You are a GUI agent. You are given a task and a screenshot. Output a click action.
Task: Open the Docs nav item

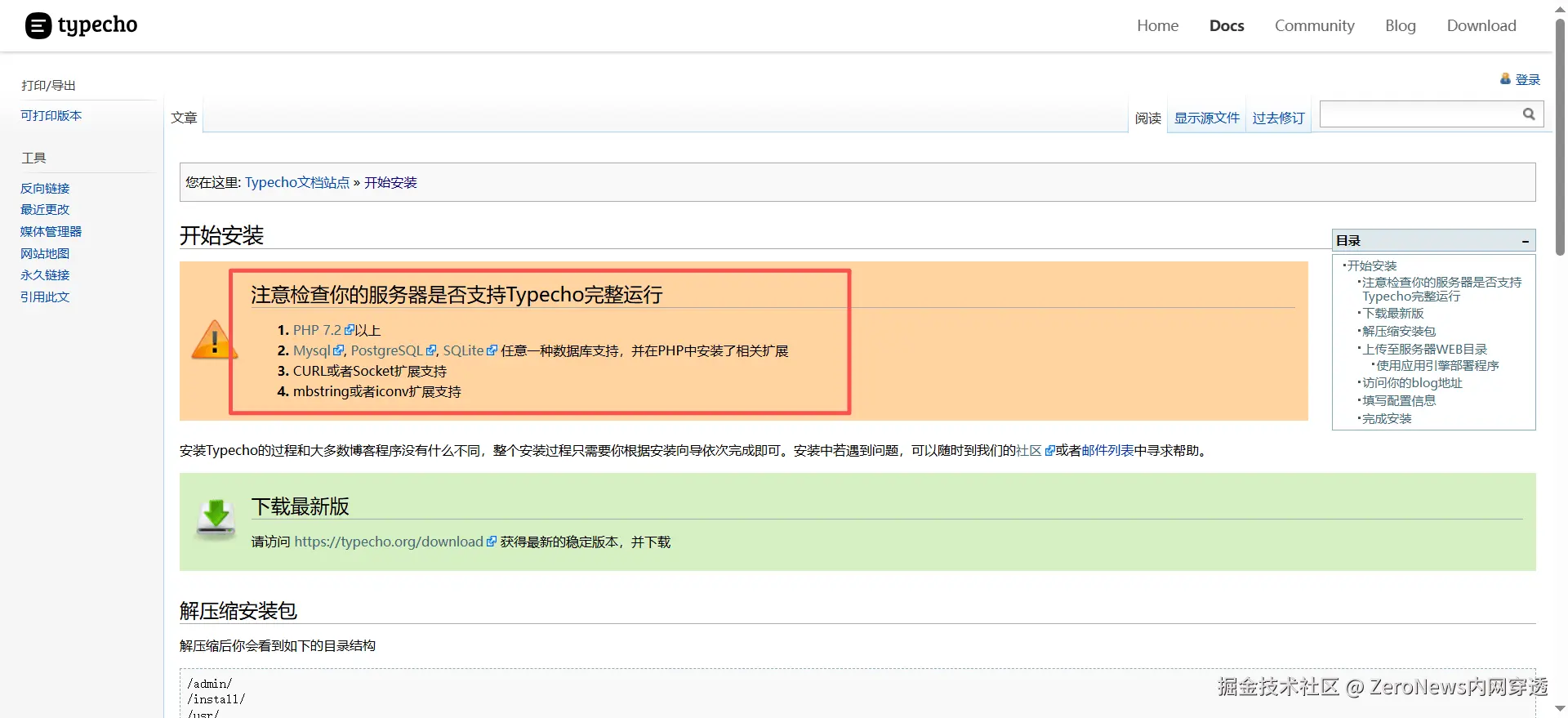coord(1227,25)
